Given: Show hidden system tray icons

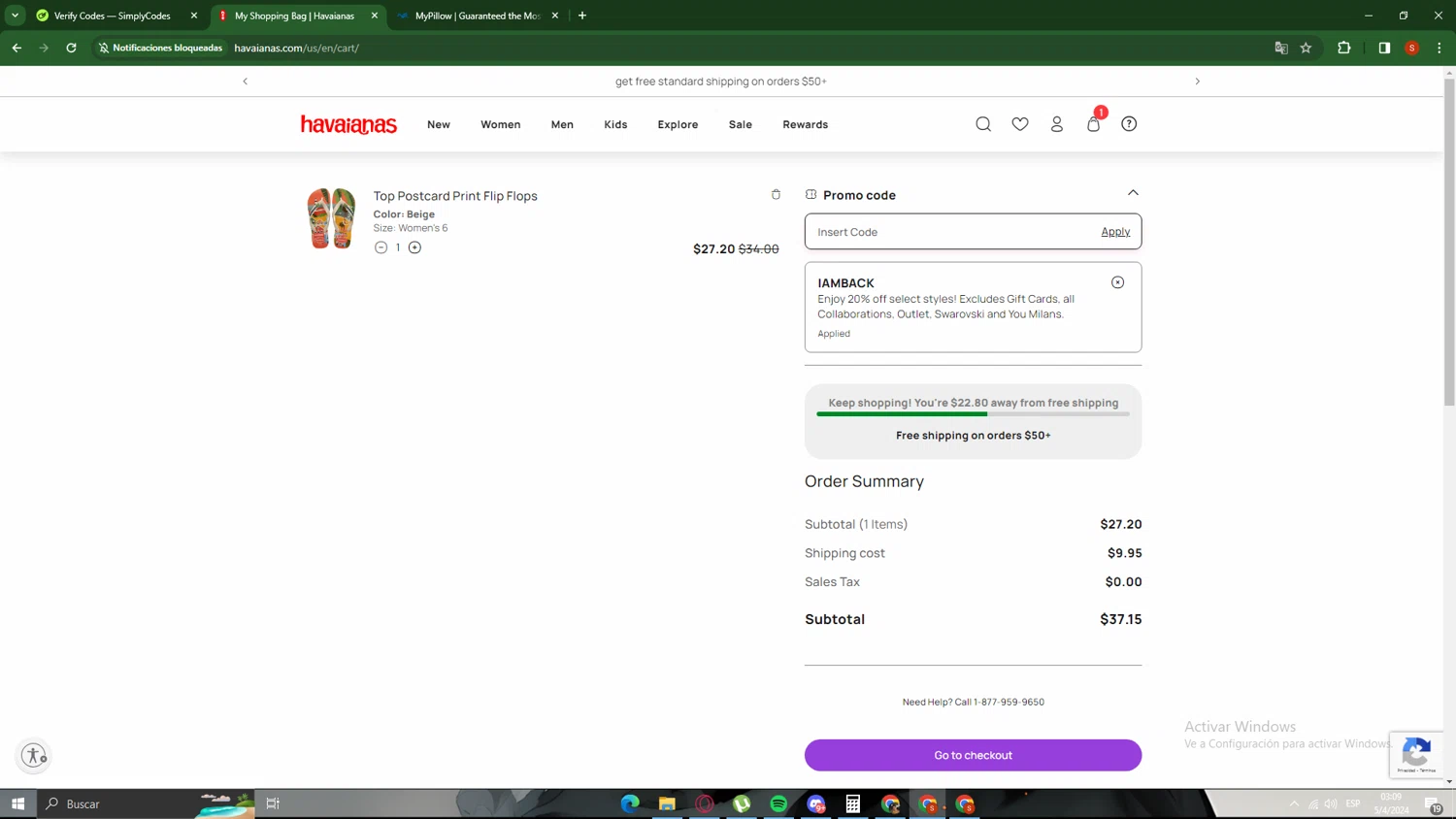Looking at the screenshot, I should click(1294, 803).
